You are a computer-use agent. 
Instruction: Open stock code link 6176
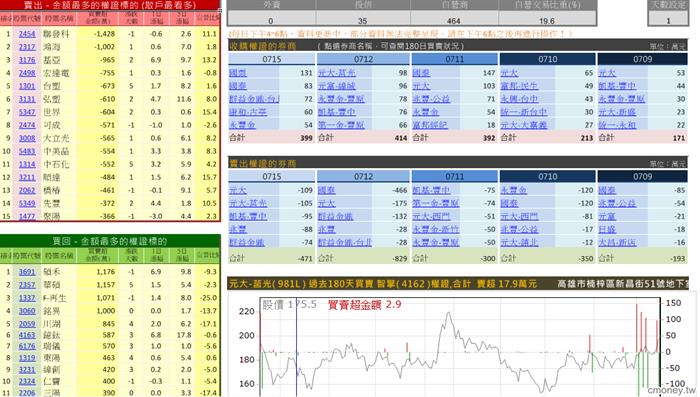tap(27, 346)
